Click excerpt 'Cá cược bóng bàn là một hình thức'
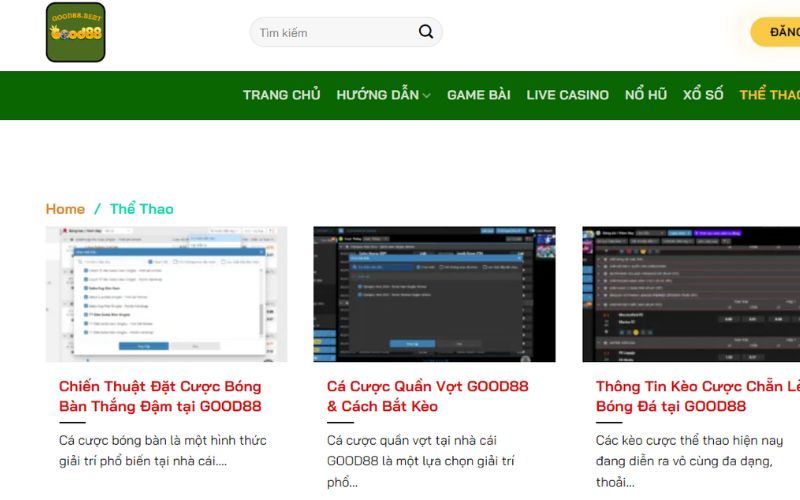This screenshot has width=800, height=500. coord(163,441)
